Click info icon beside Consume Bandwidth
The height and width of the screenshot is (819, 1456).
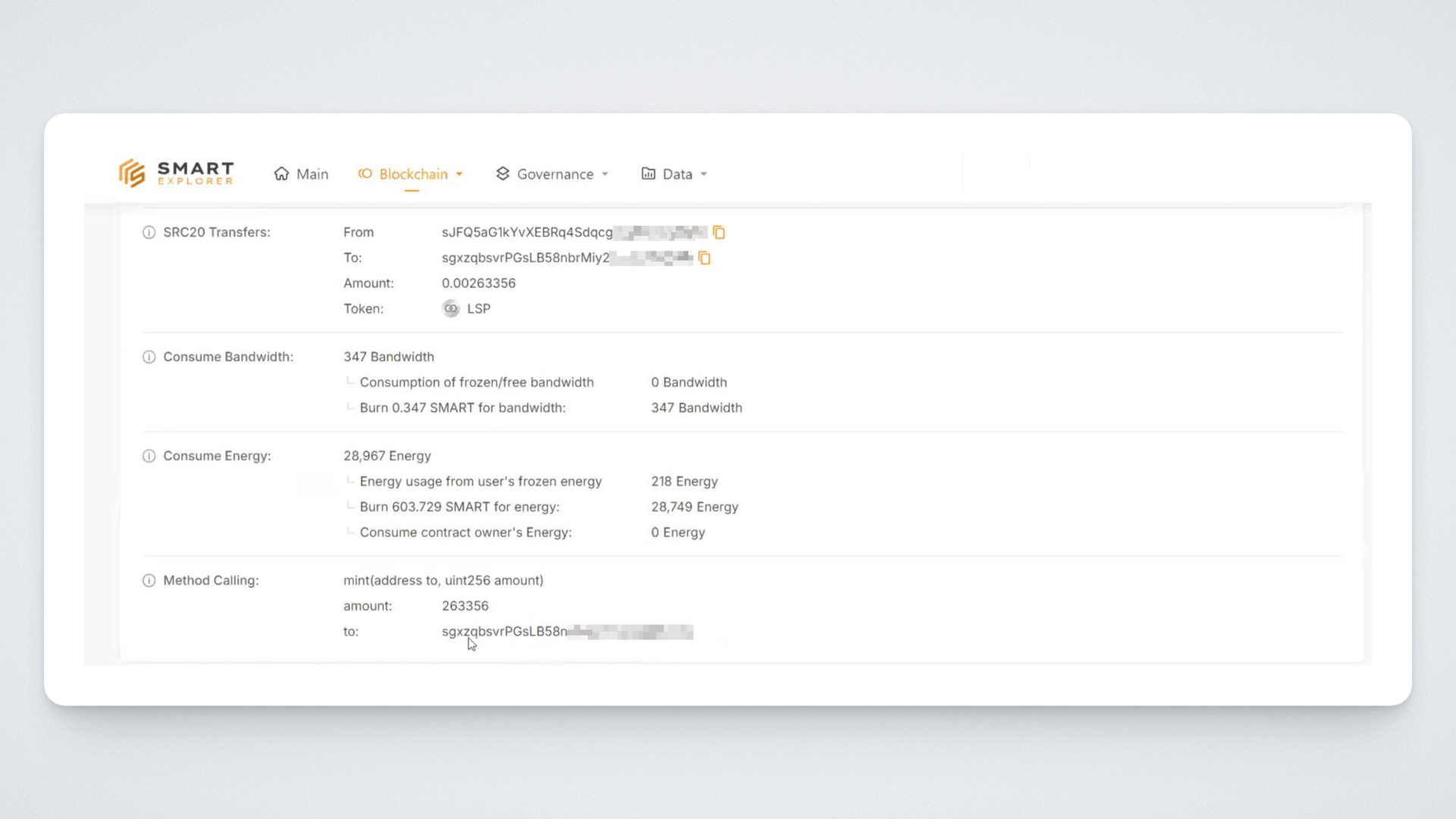click(x=149, y=357)
